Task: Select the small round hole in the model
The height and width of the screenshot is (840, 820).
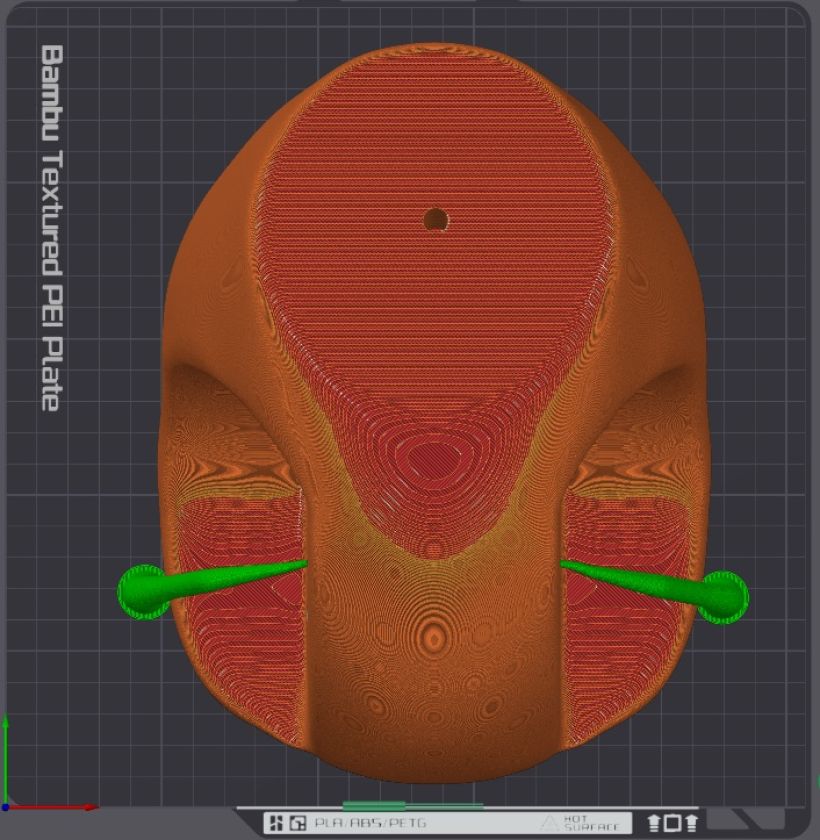Action: pos(435,218)
